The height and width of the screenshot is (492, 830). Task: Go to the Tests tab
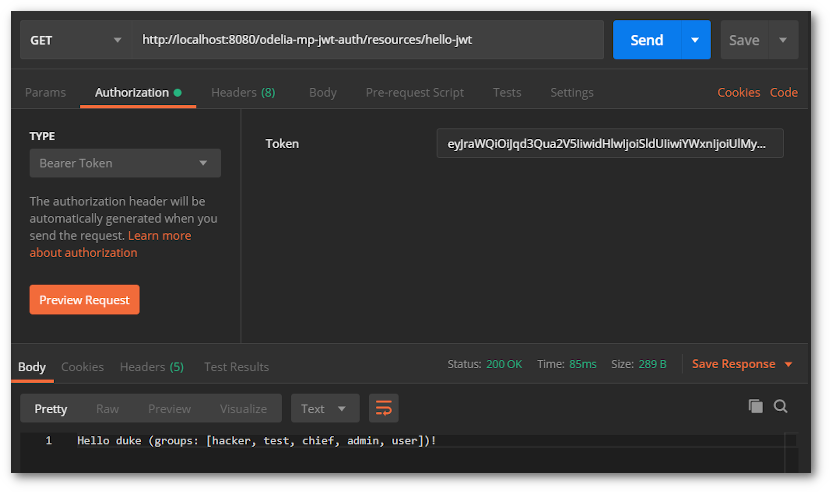coord(507,92)
